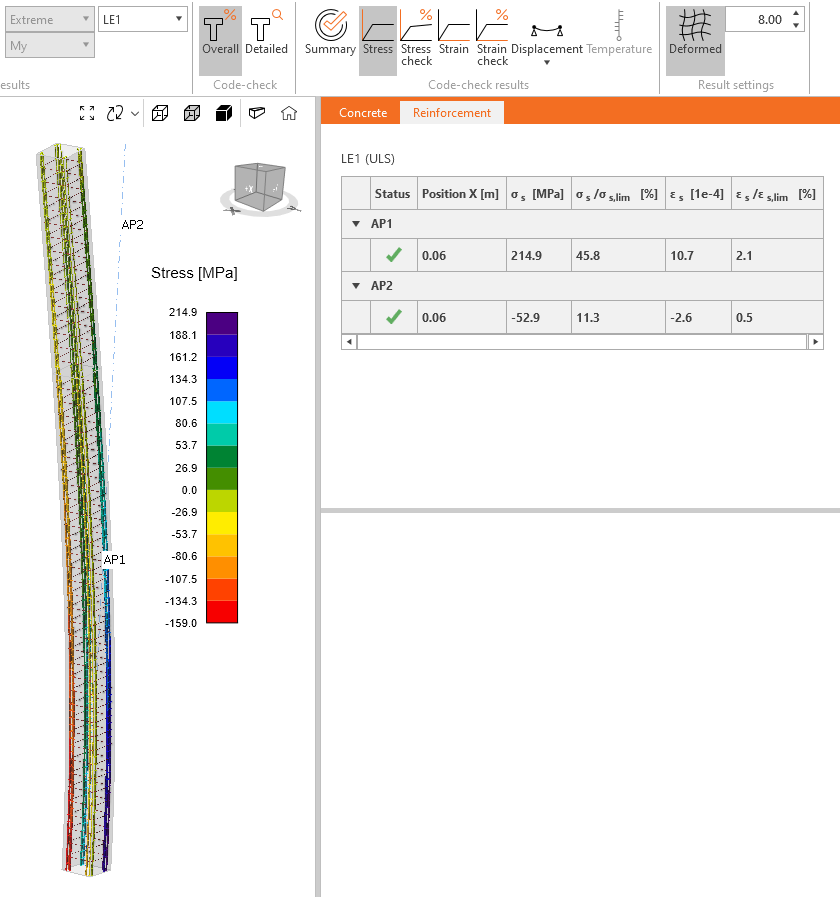Select the solid cube display mode
This screenshot has height=897, width=840.
224,113
